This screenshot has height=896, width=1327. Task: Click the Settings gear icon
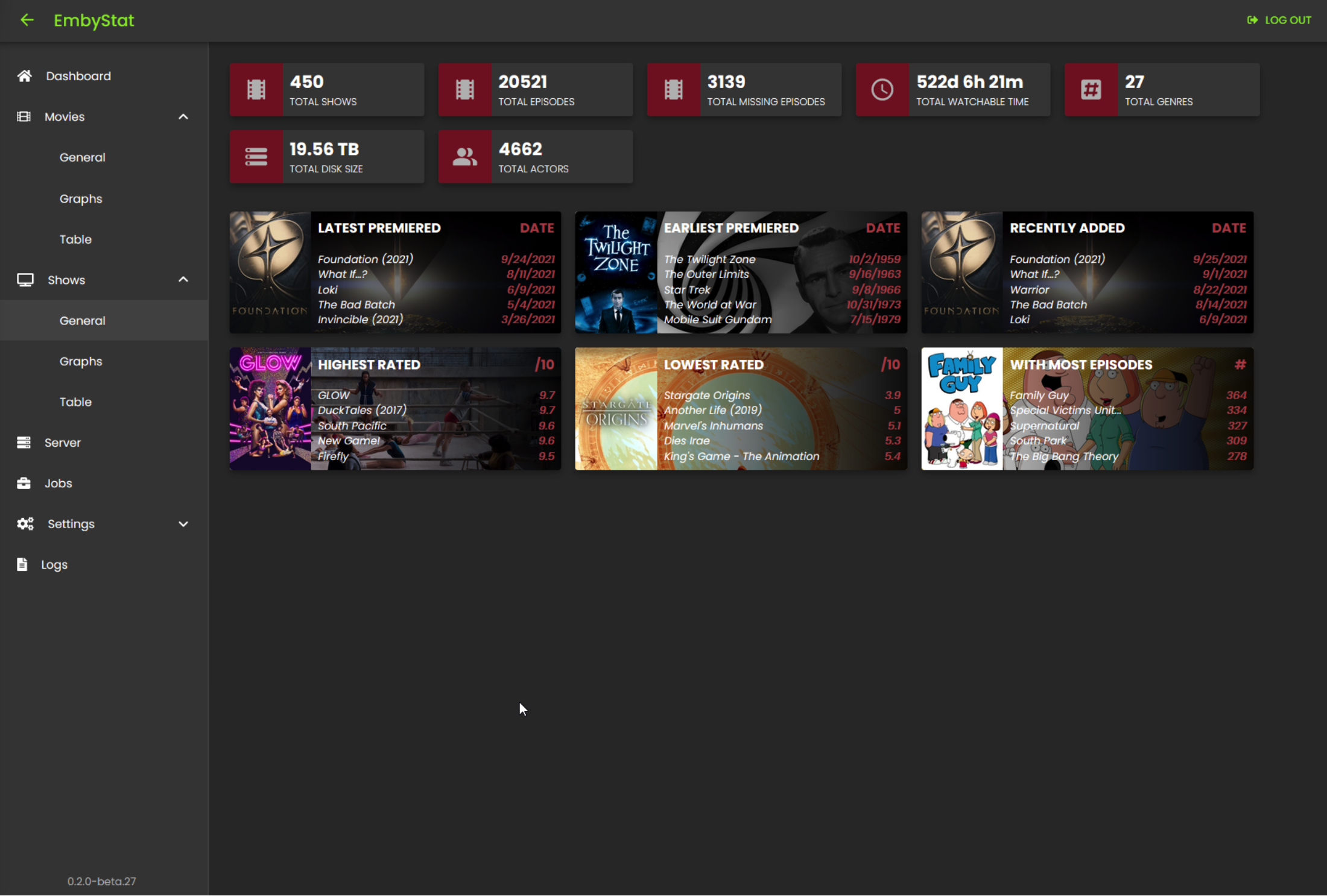coord(25,524)
